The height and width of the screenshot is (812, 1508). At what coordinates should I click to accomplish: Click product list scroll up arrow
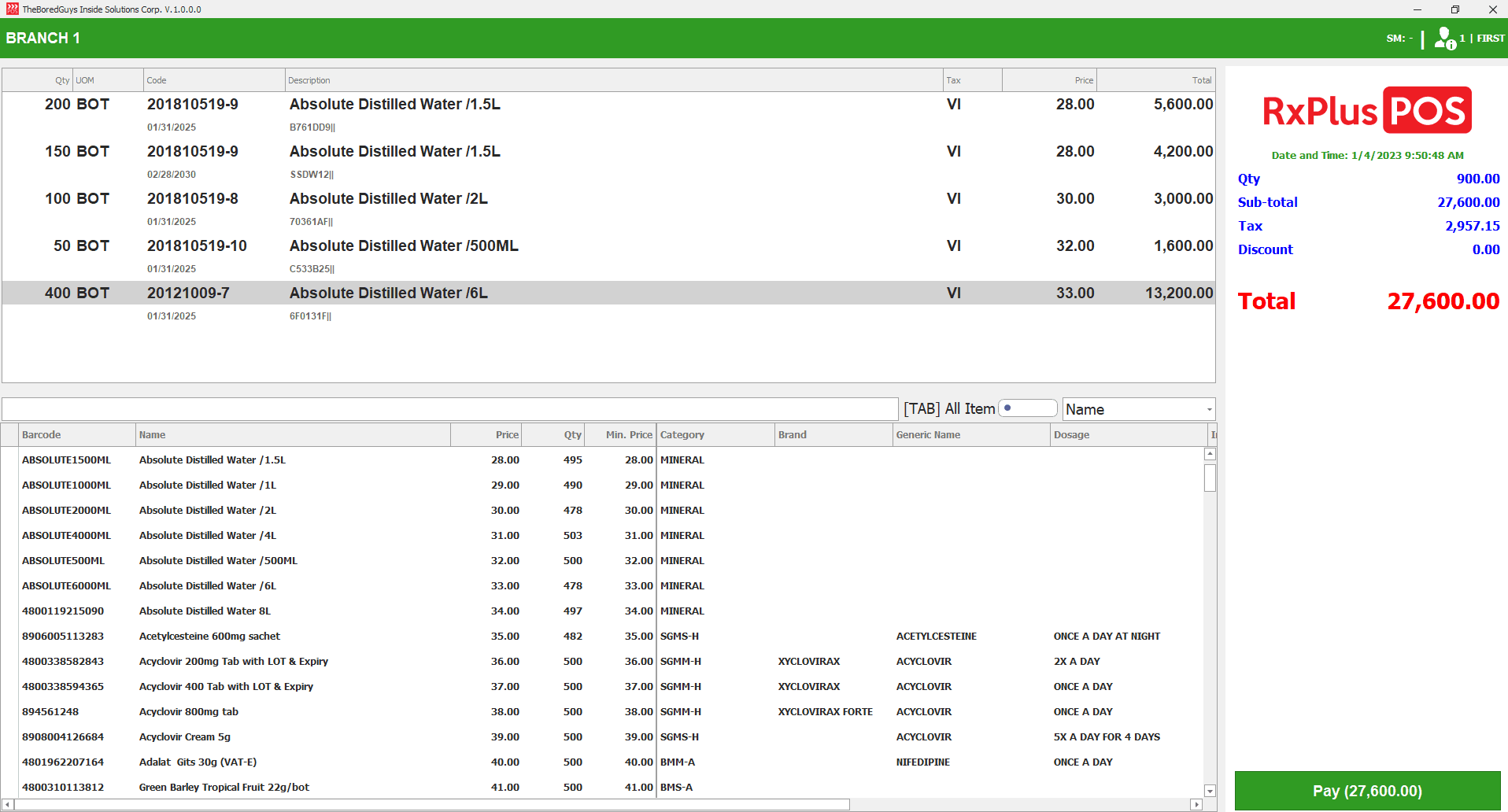[x=1210, y=454]
